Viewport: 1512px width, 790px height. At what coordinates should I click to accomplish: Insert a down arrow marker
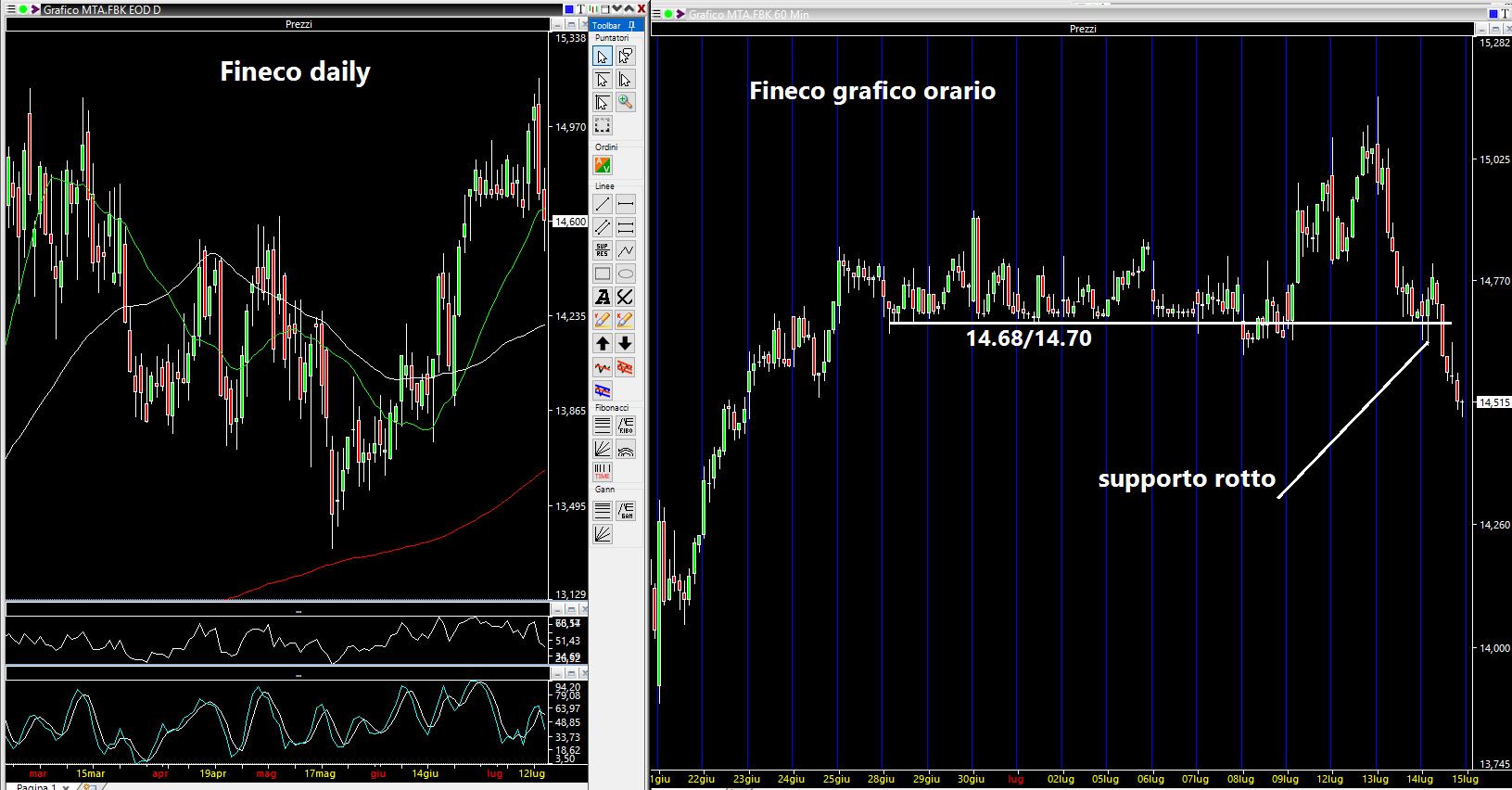click(x=626, y=343)
